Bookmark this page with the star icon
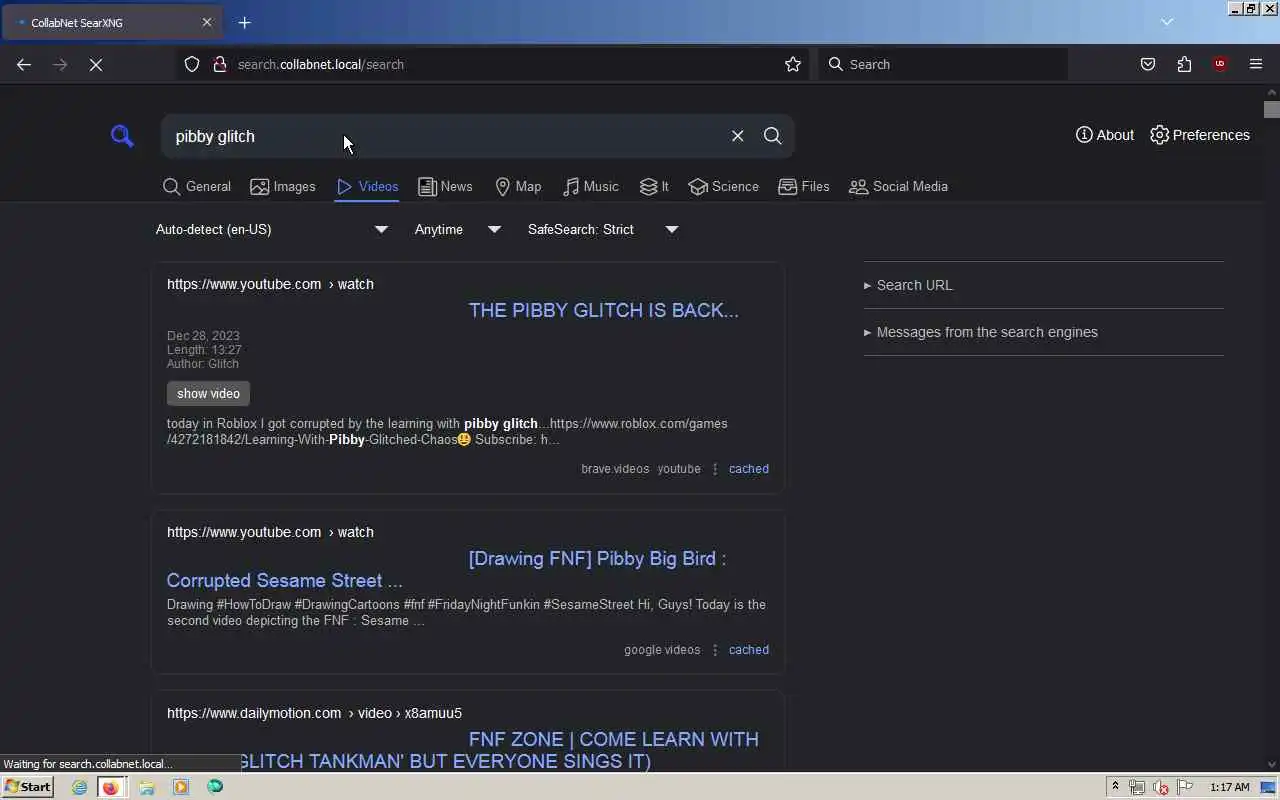 (x=793, y=64)
